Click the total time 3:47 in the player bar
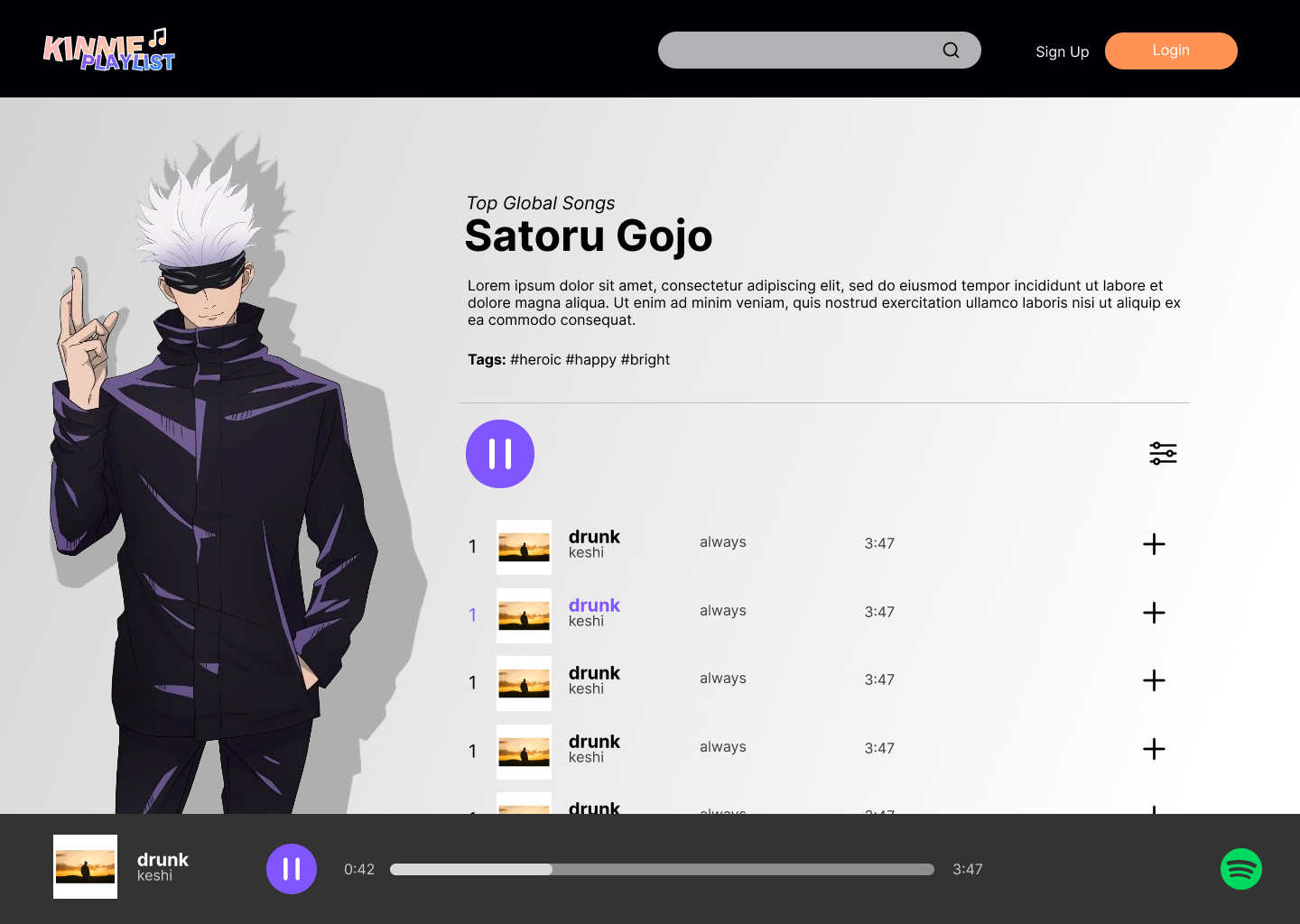The image size is (1300, 924). coord(968,869)
